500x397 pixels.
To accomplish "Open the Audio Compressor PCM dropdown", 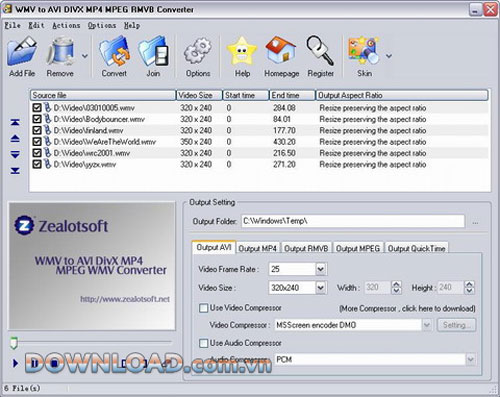I will pyautogui.click(x=470, y=359).
